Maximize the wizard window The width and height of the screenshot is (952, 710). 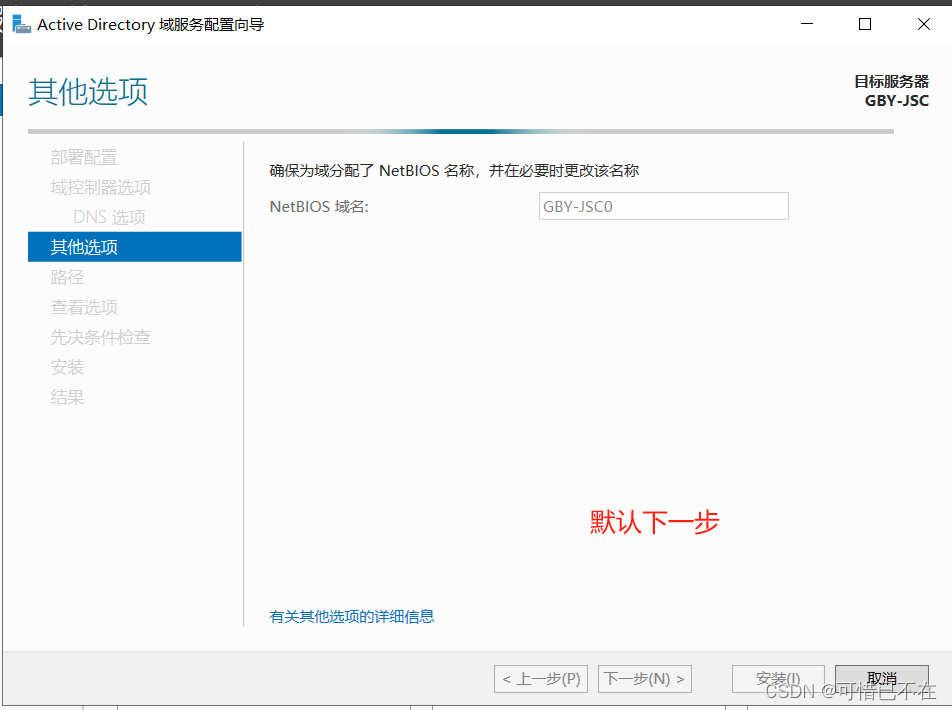865,24
